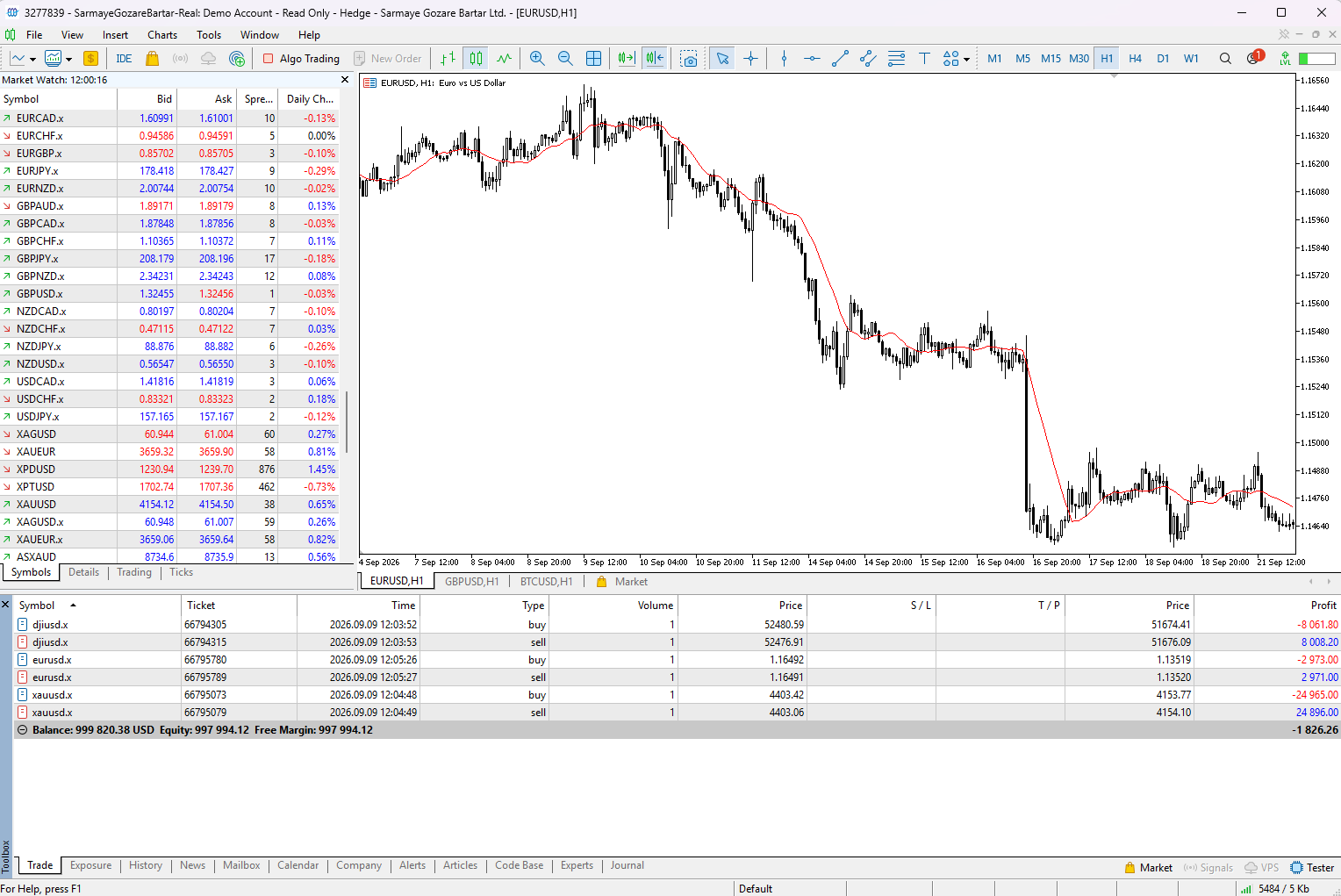This screenshot has width=1341, height=896.
Task: Close the Market Watch panel
Action: [345, 80]
